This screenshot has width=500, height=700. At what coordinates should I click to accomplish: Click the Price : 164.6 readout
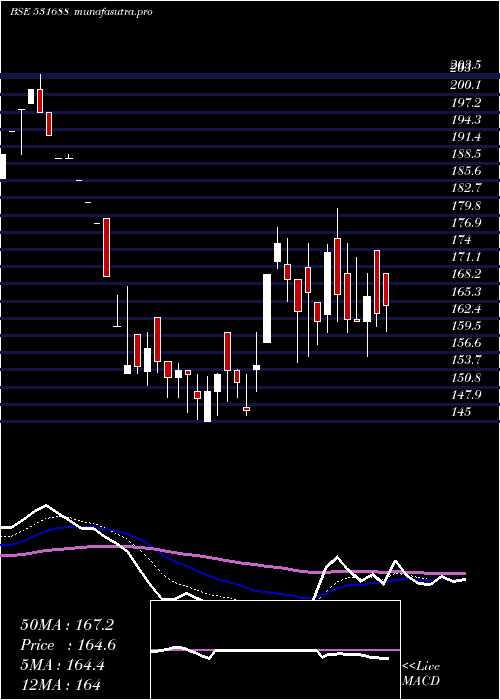[x=68, y=645]
